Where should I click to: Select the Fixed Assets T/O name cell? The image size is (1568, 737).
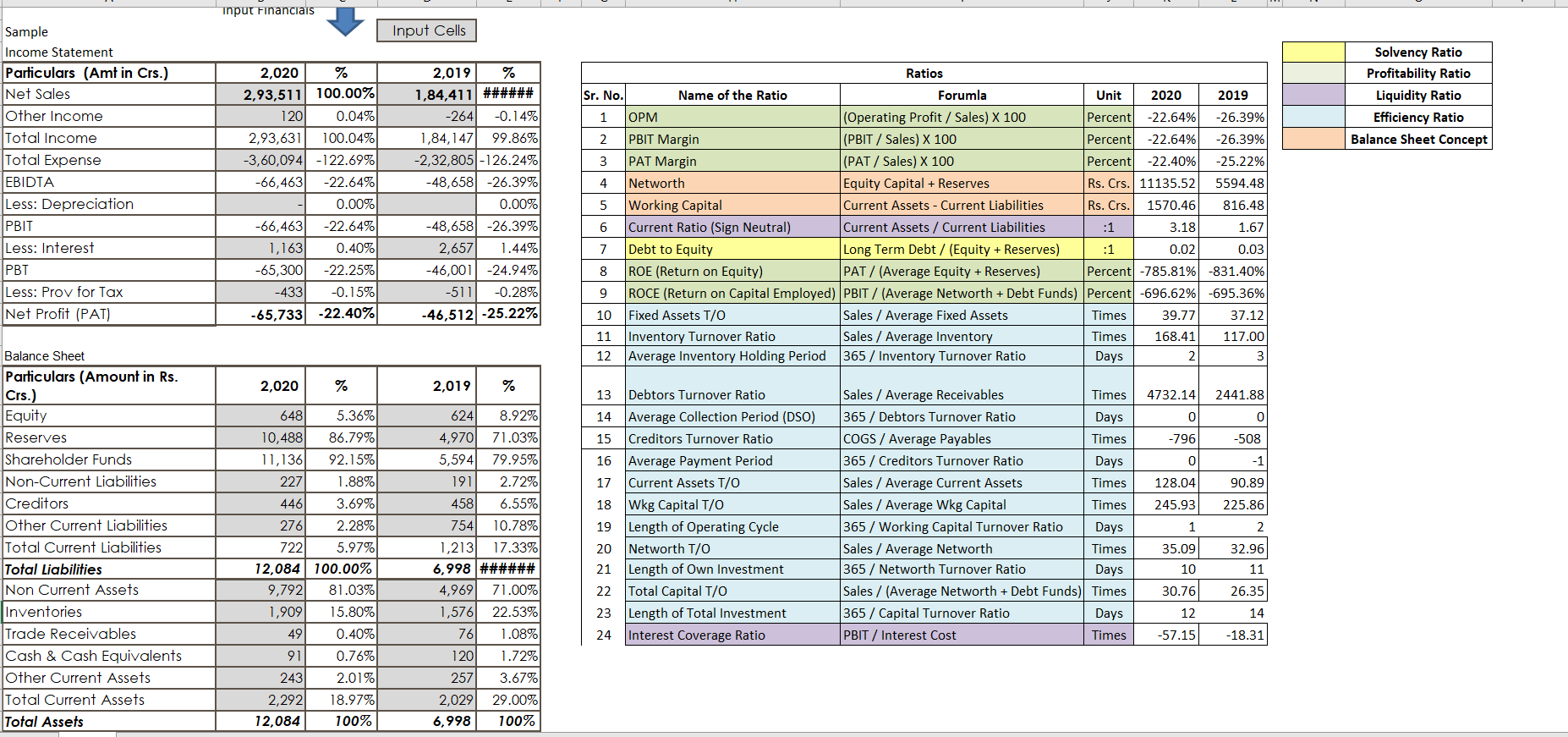(x=732, y=315)
